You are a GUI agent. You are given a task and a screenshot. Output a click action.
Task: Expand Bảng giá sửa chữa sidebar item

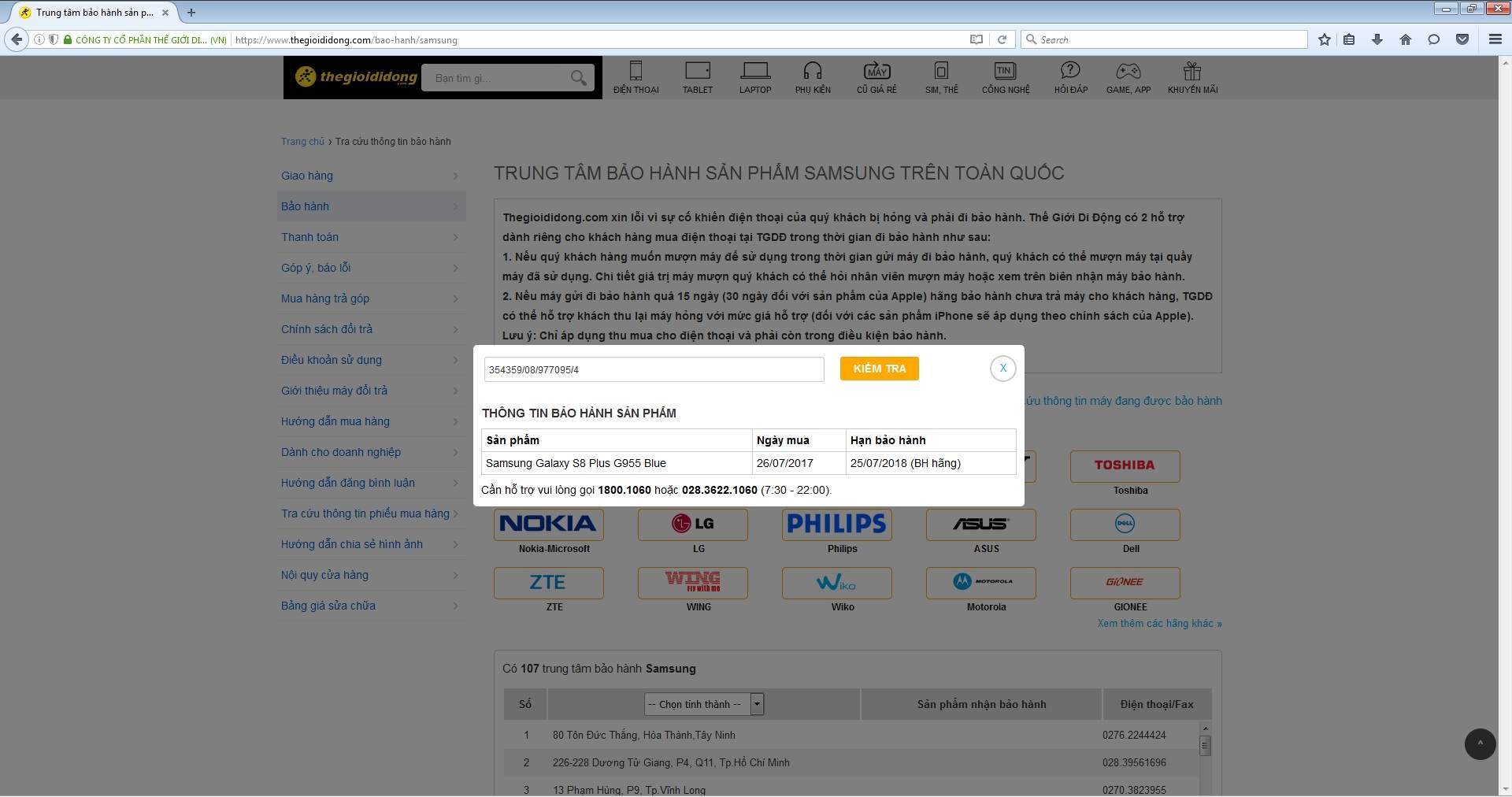pyautogui.click(x=370, y=606)
